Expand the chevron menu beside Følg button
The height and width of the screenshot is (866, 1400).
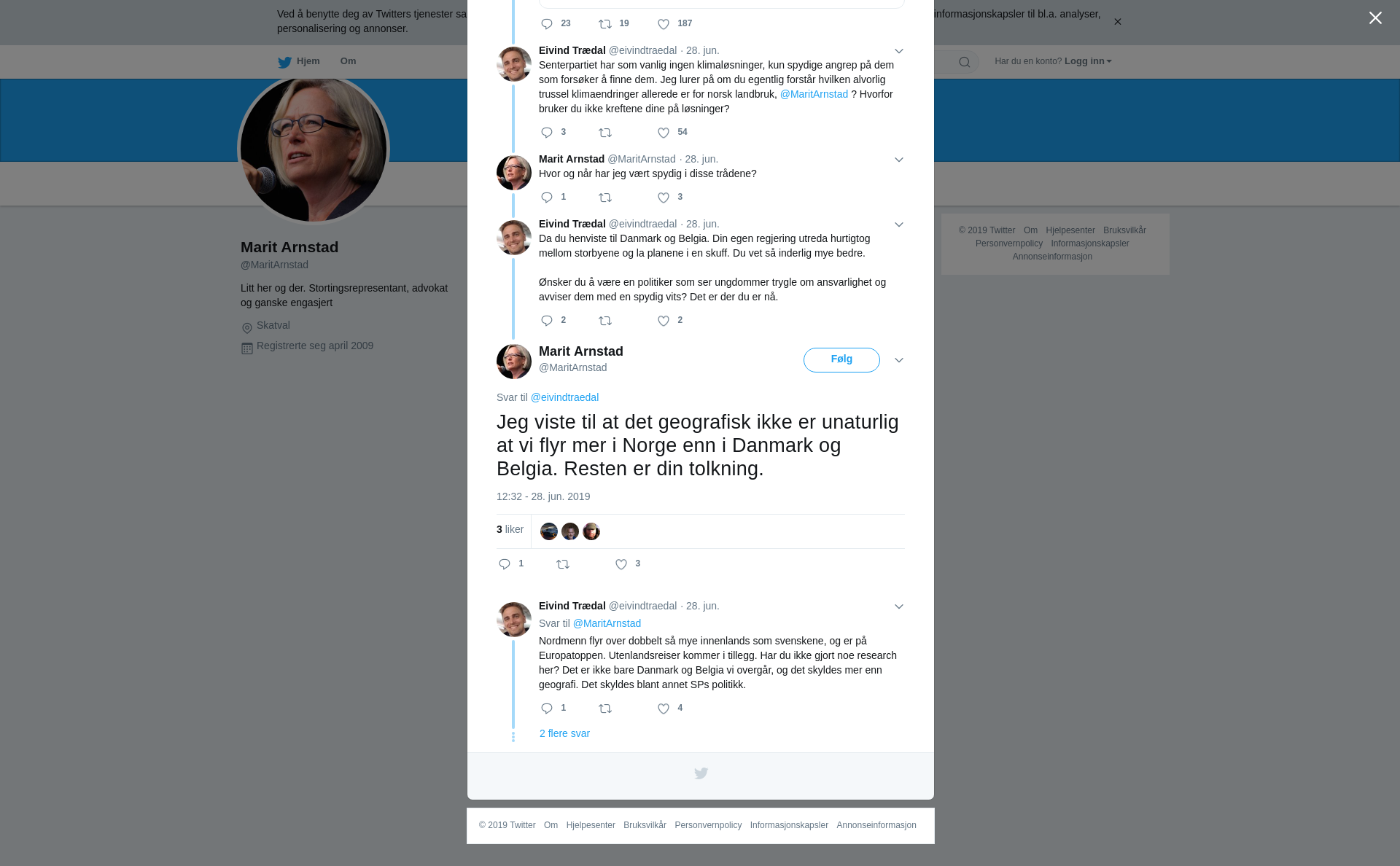899,360
